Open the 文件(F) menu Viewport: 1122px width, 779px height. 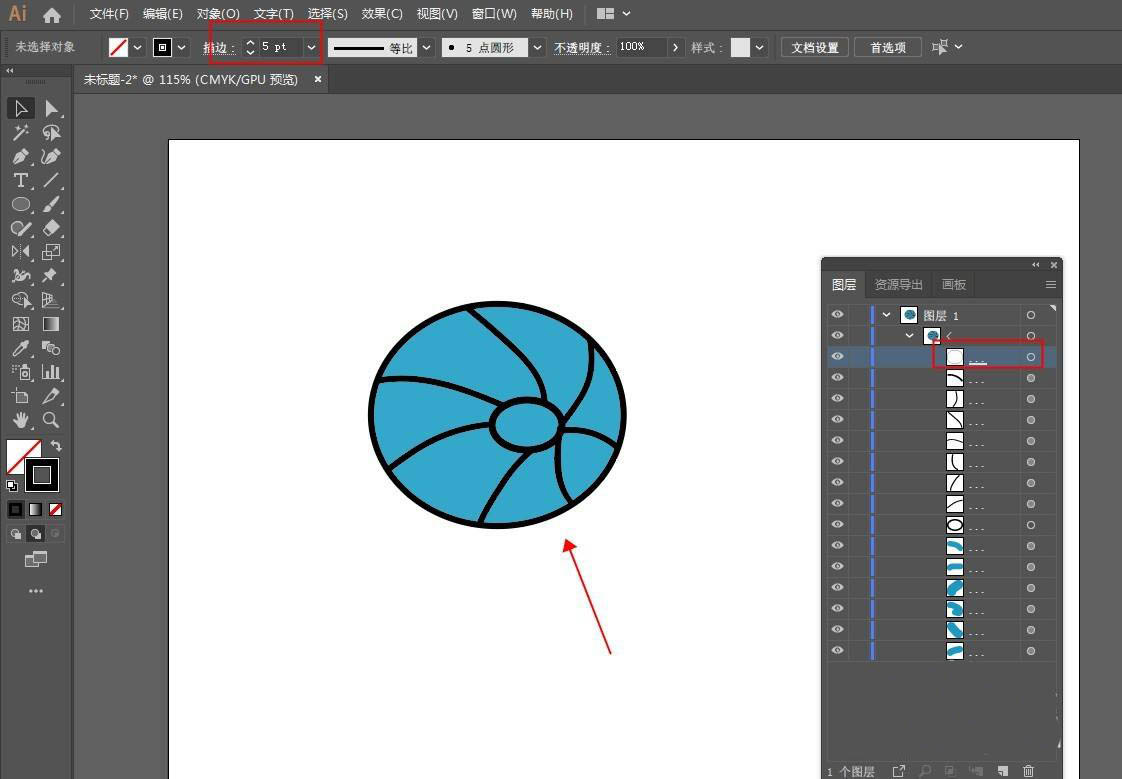point(109,14)
